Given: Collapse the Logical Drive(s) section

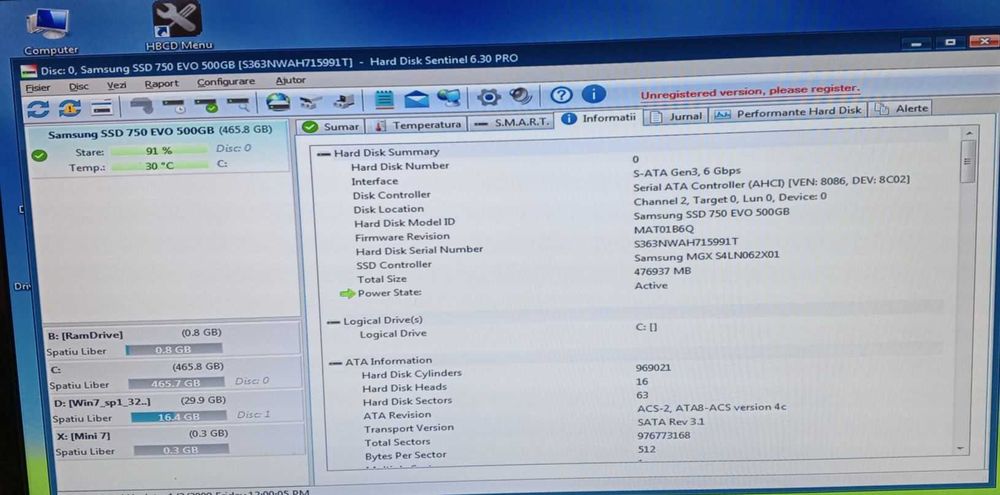Looking at the screenshot, I should coord(333,322).
